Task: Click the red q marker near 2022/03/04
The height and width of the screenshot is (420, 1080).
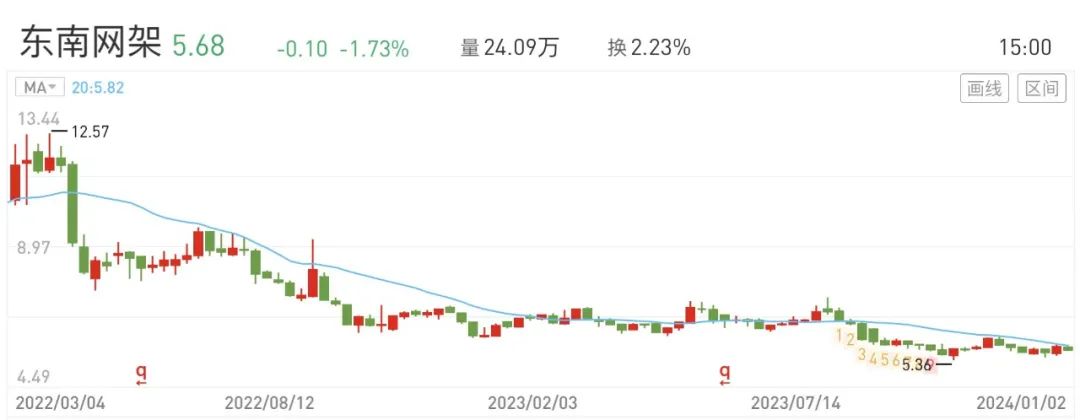Action: pos(141,374)
